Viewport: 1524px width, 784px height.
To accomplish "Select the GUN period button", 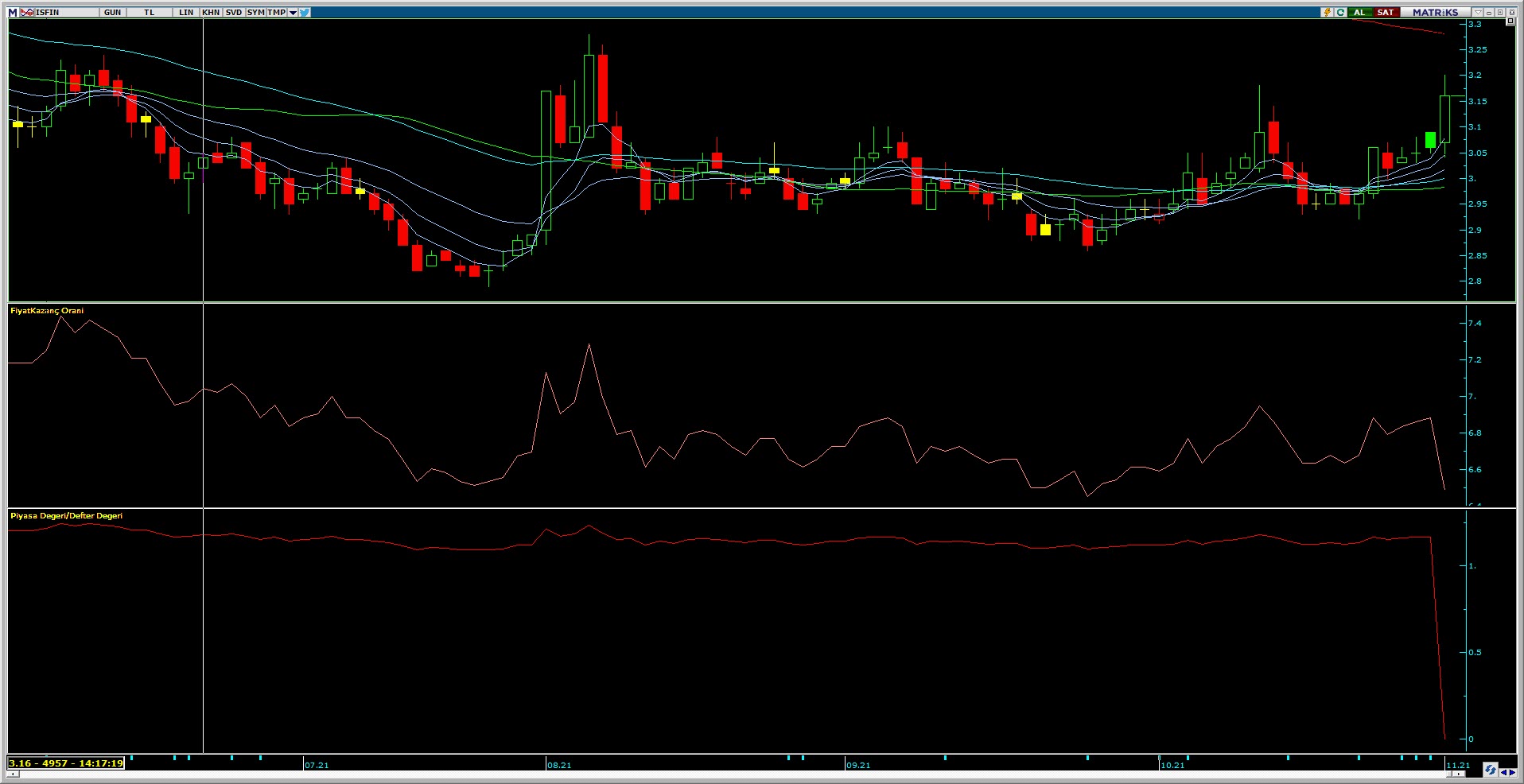I will click(x=112, y=12).
